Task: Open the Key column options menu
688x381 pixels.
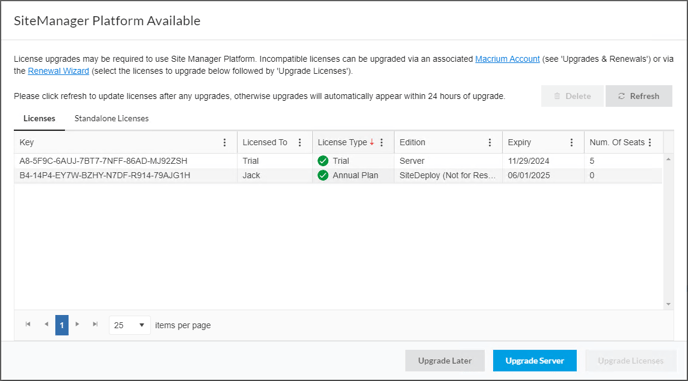Action: click(225, 142)
